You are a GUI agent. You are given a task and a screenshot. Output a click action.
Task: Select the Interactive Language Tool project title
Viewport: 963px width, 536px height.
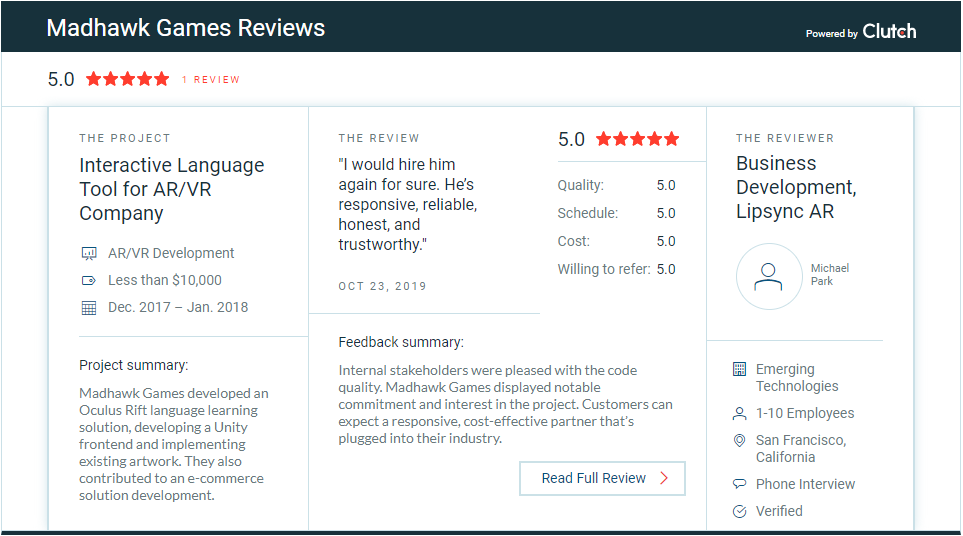[171, 189]
